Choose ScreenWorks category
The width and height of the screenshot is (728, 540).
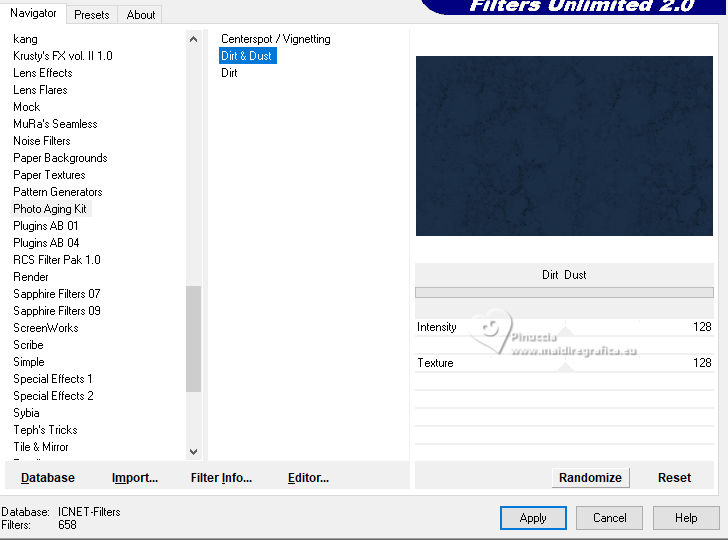point(46,328)
